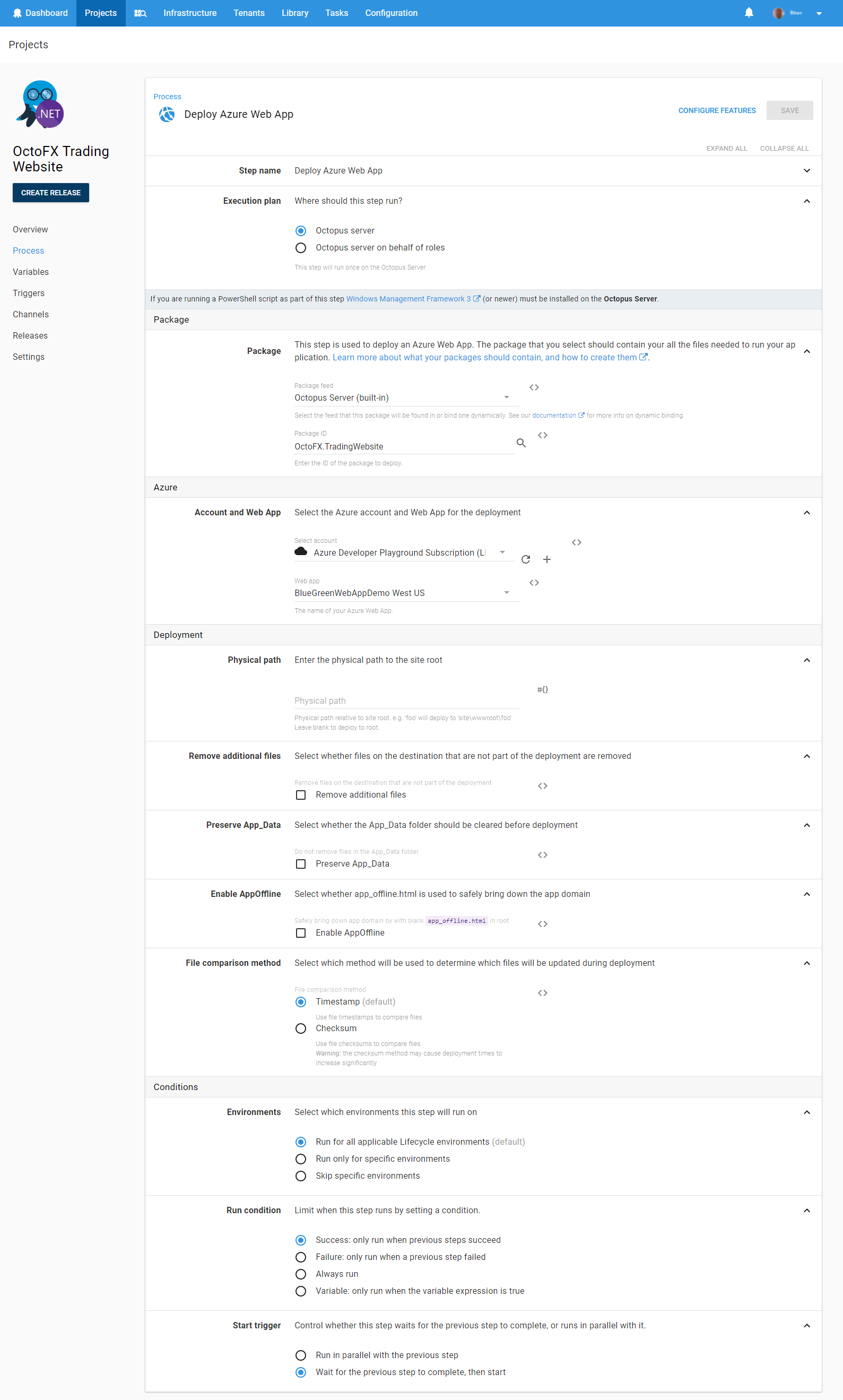Bind the Package ID to a variable
Screen dimensions: 843x1400
tap(543, 435)
